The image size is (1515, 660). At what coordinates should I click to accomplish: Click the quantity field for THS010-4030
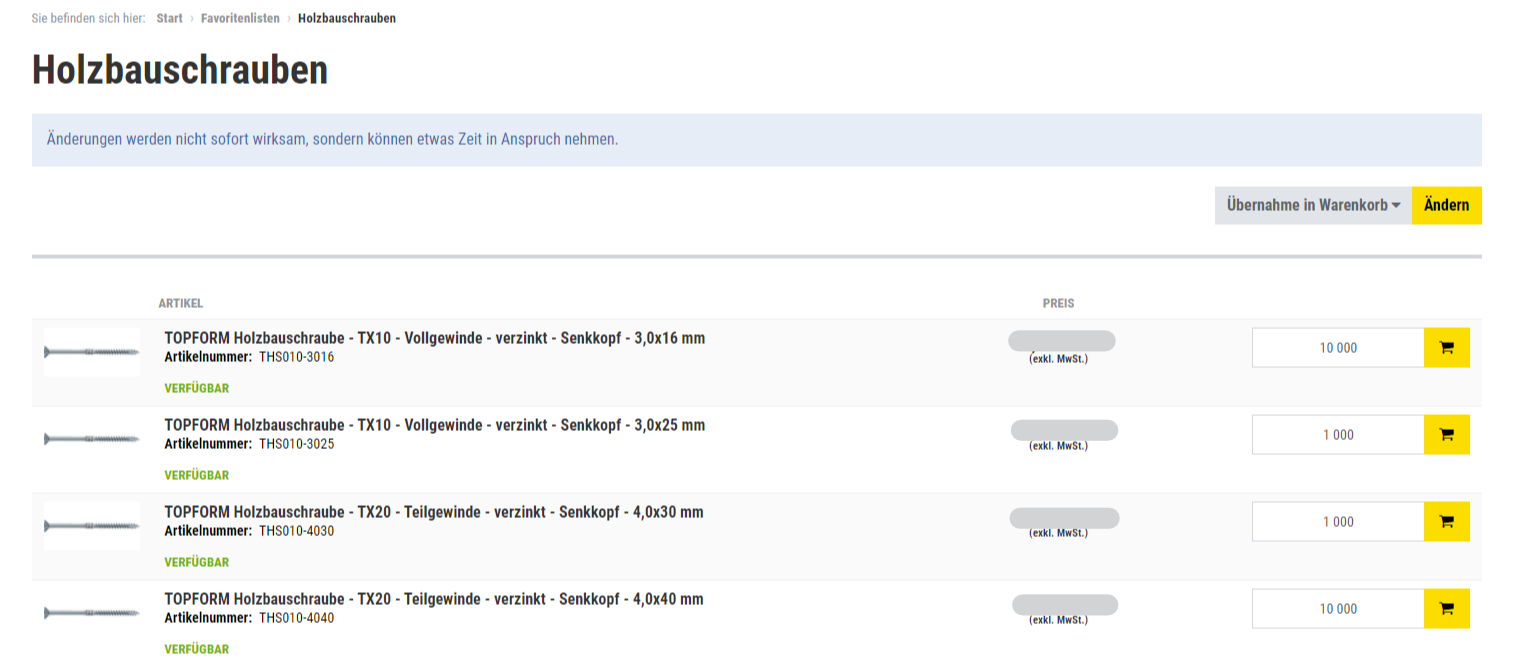coord(1337,522)
